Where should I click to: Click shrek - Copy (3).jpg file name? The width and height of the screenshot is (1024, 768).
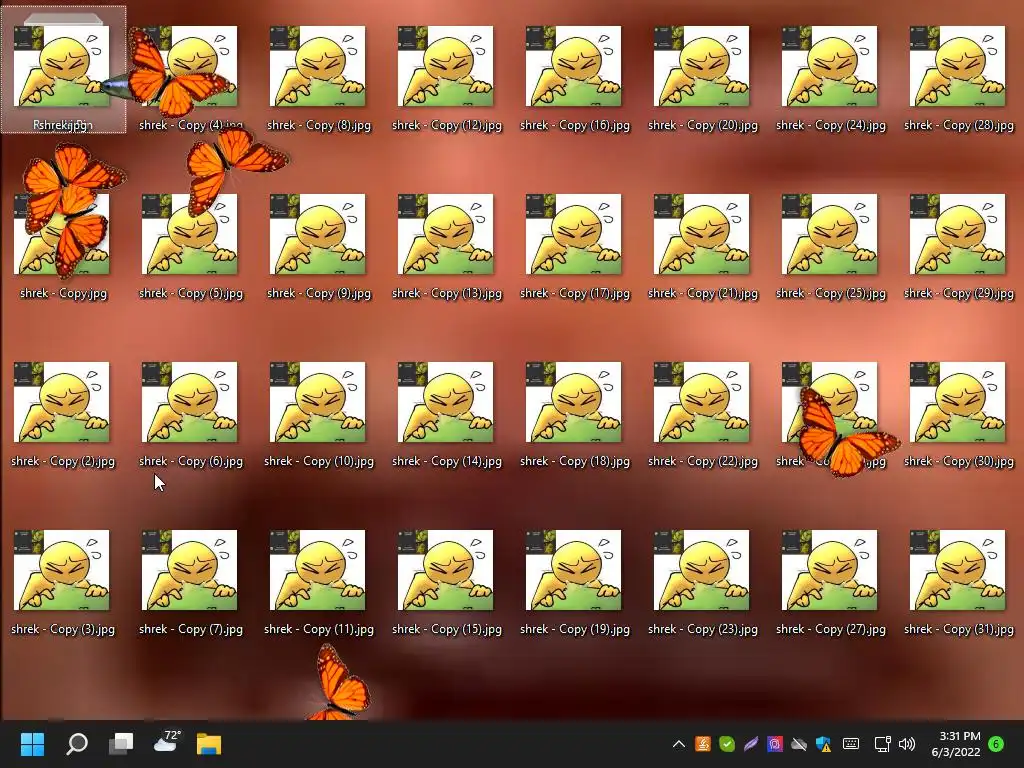pyautogui.click(x=63, y=629)
